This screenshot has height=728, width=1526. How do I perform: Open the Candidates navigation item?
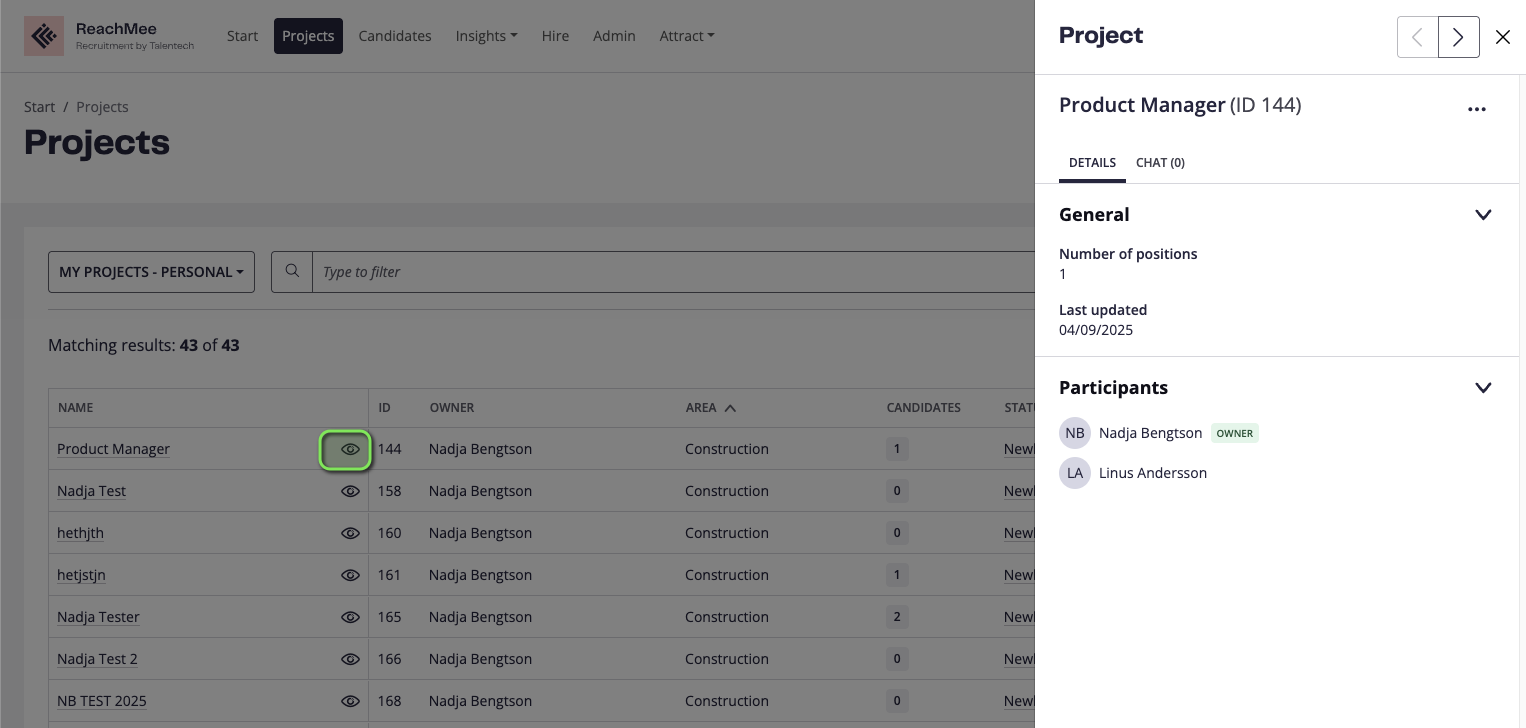(395, 36)
